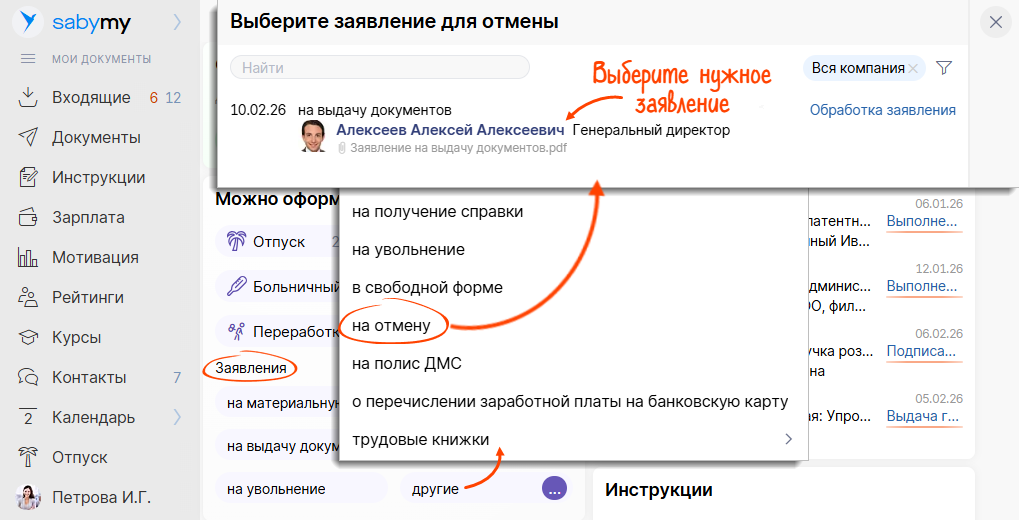
Task: Click the Рейтинги people icon
Action: tap(28, 297)
